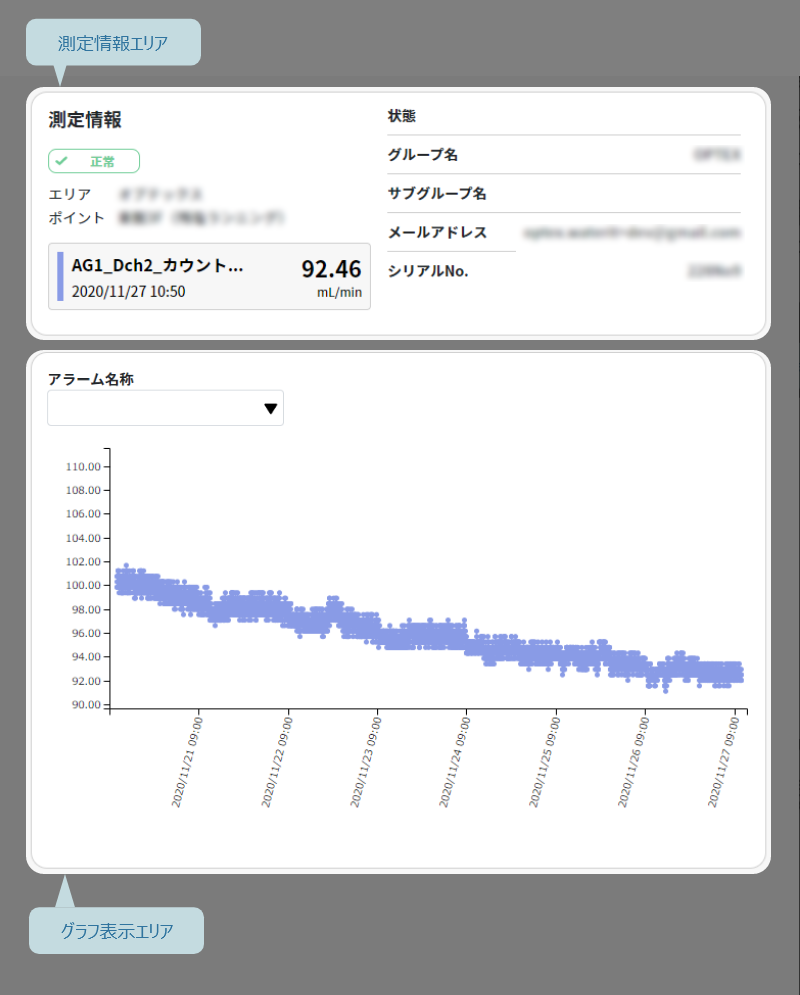The image size is (800, 995).
Task: Click the 正常 status badge
Action: click(x=94, y=161)
